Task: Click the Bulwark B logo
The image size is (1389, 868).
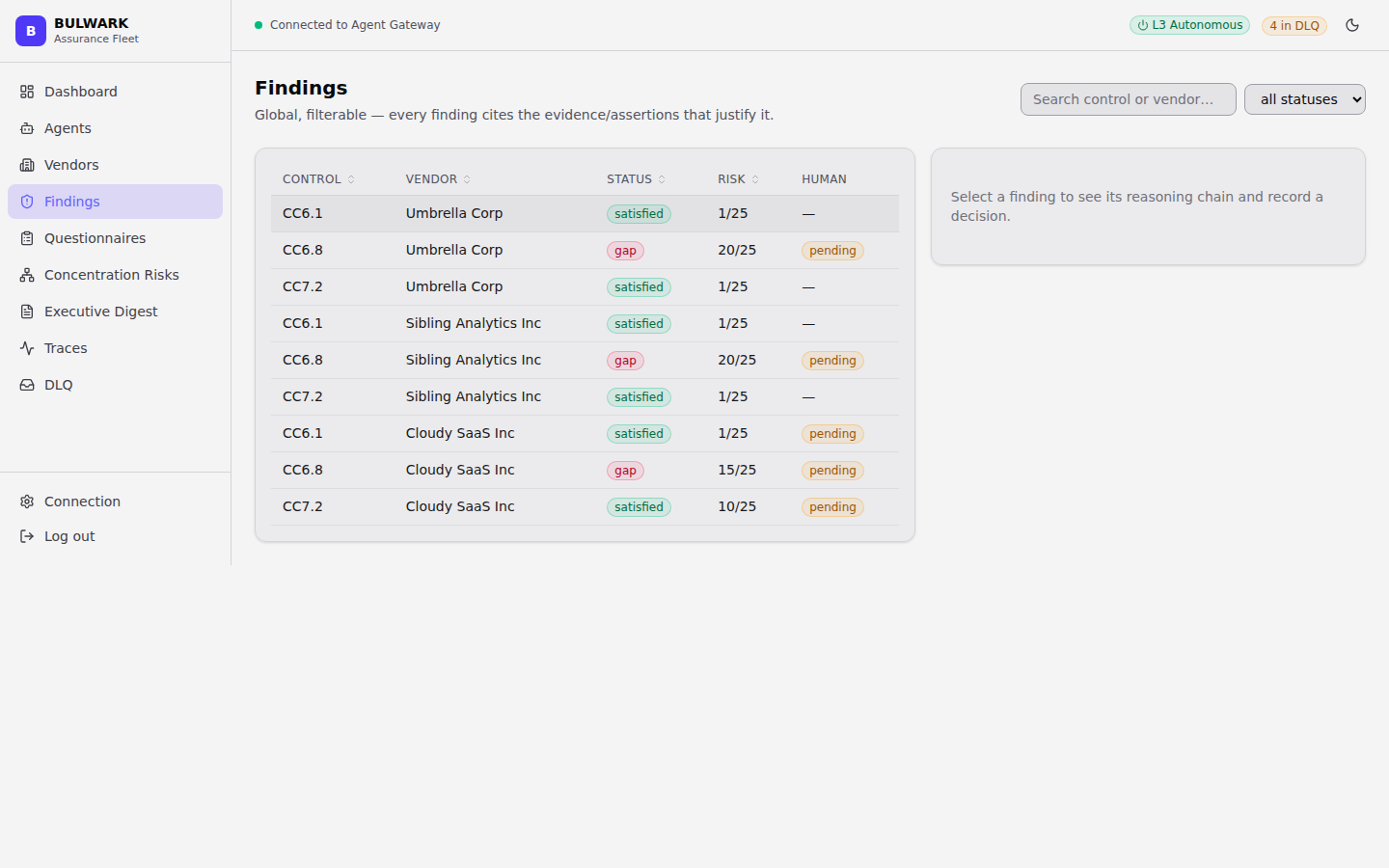Action: click(x=31, y=31)
